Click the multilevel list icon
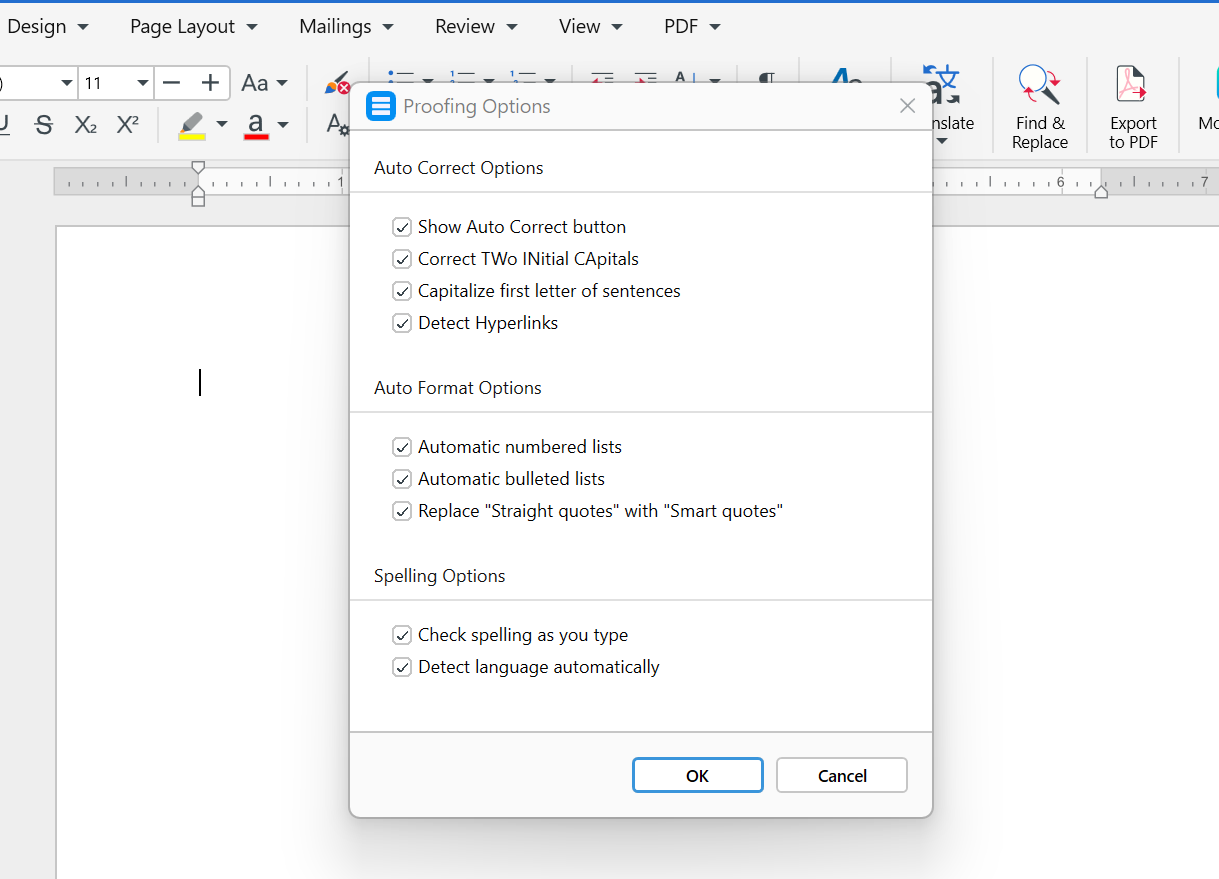1219x879 pixels. click(x=523, y=79)
